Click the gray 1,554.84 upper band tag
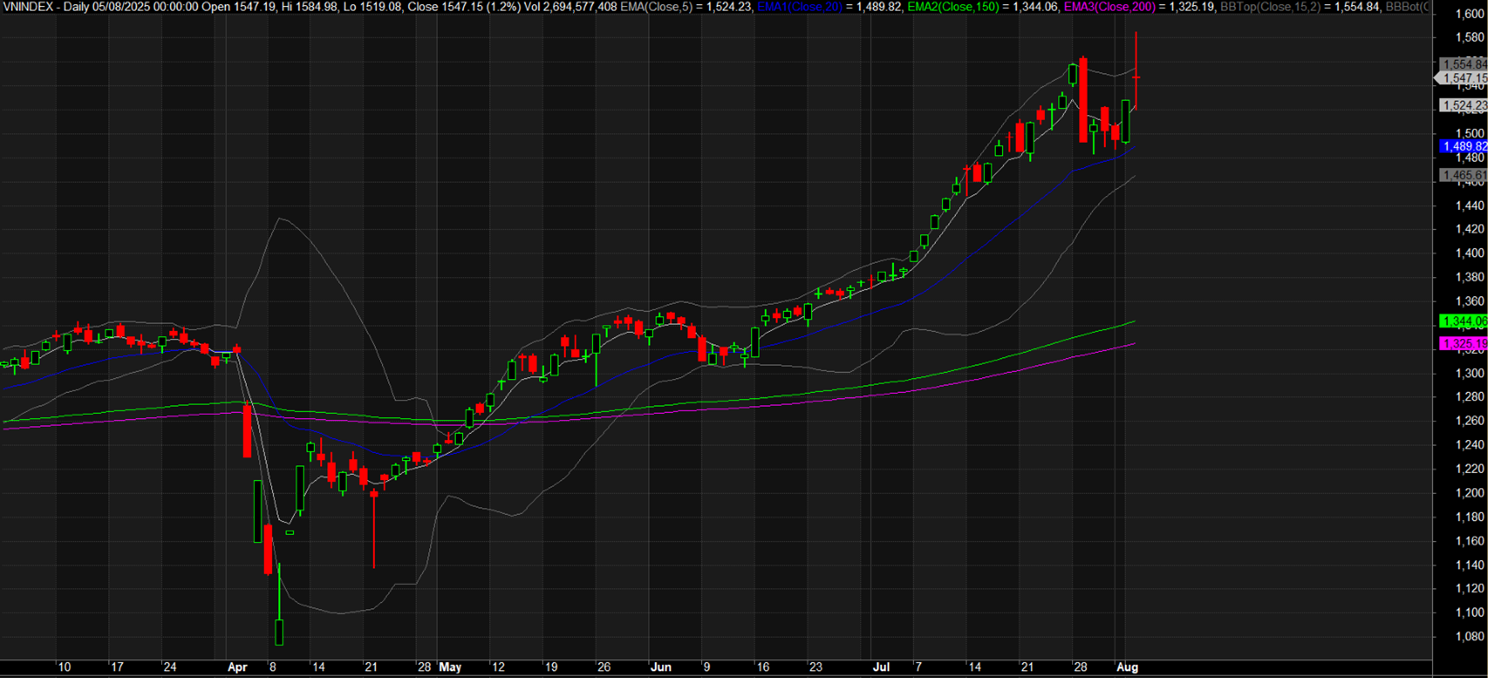 click(x=1463, y=64)
